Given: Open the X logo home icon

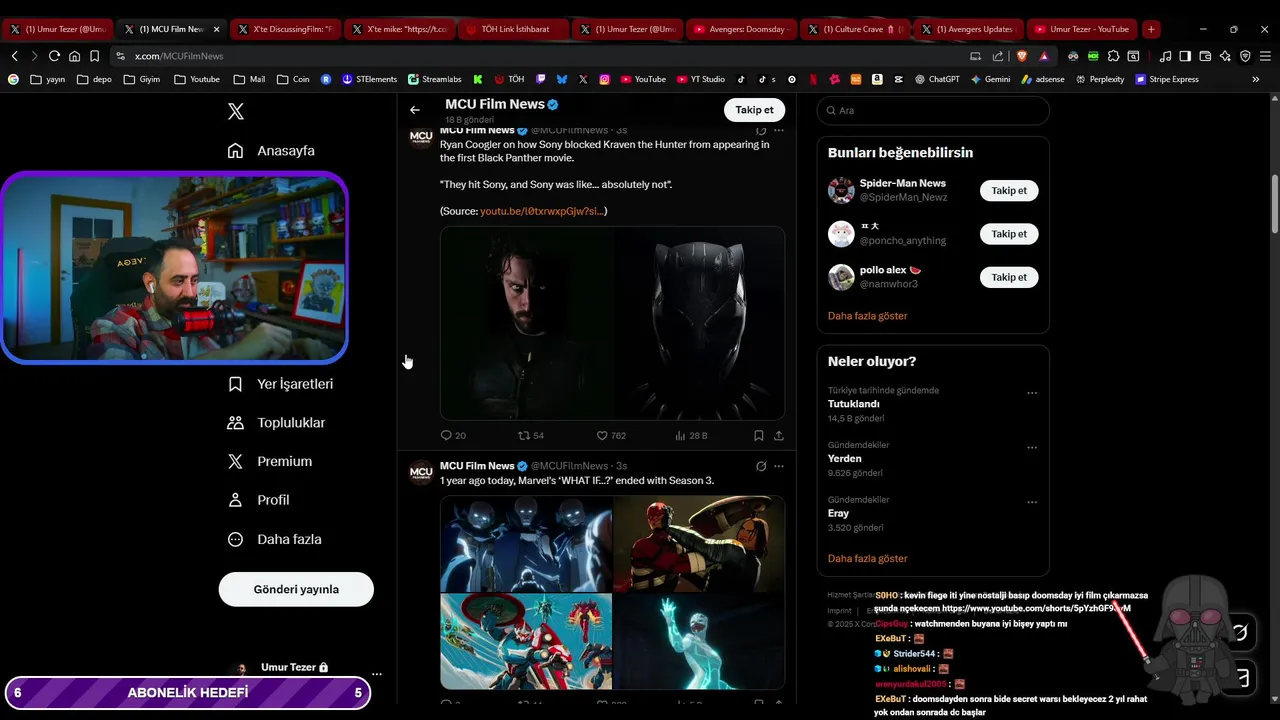Looking at the screenshot, I should 236,112.
